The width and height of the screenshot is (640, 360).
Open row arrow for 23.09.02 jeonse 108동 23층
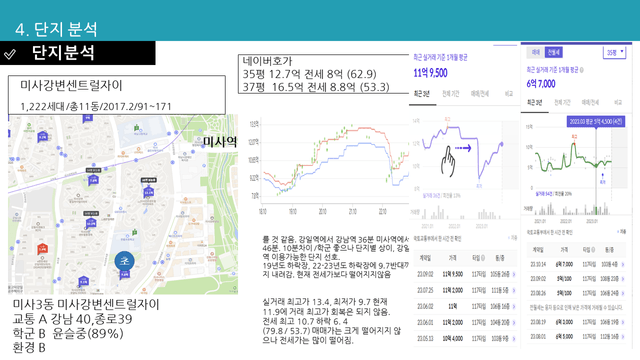point(623,279)
